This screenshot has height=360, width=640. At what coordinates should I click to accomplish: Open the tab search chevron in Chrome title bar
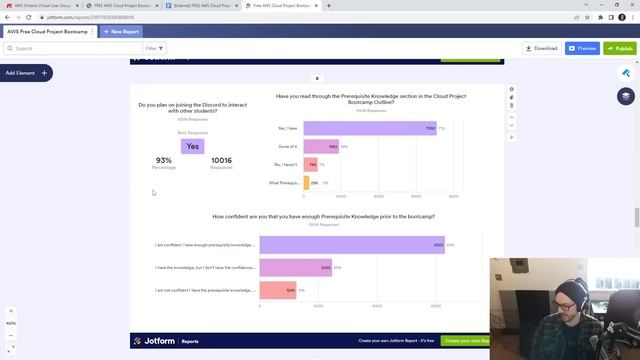point(586,5)
